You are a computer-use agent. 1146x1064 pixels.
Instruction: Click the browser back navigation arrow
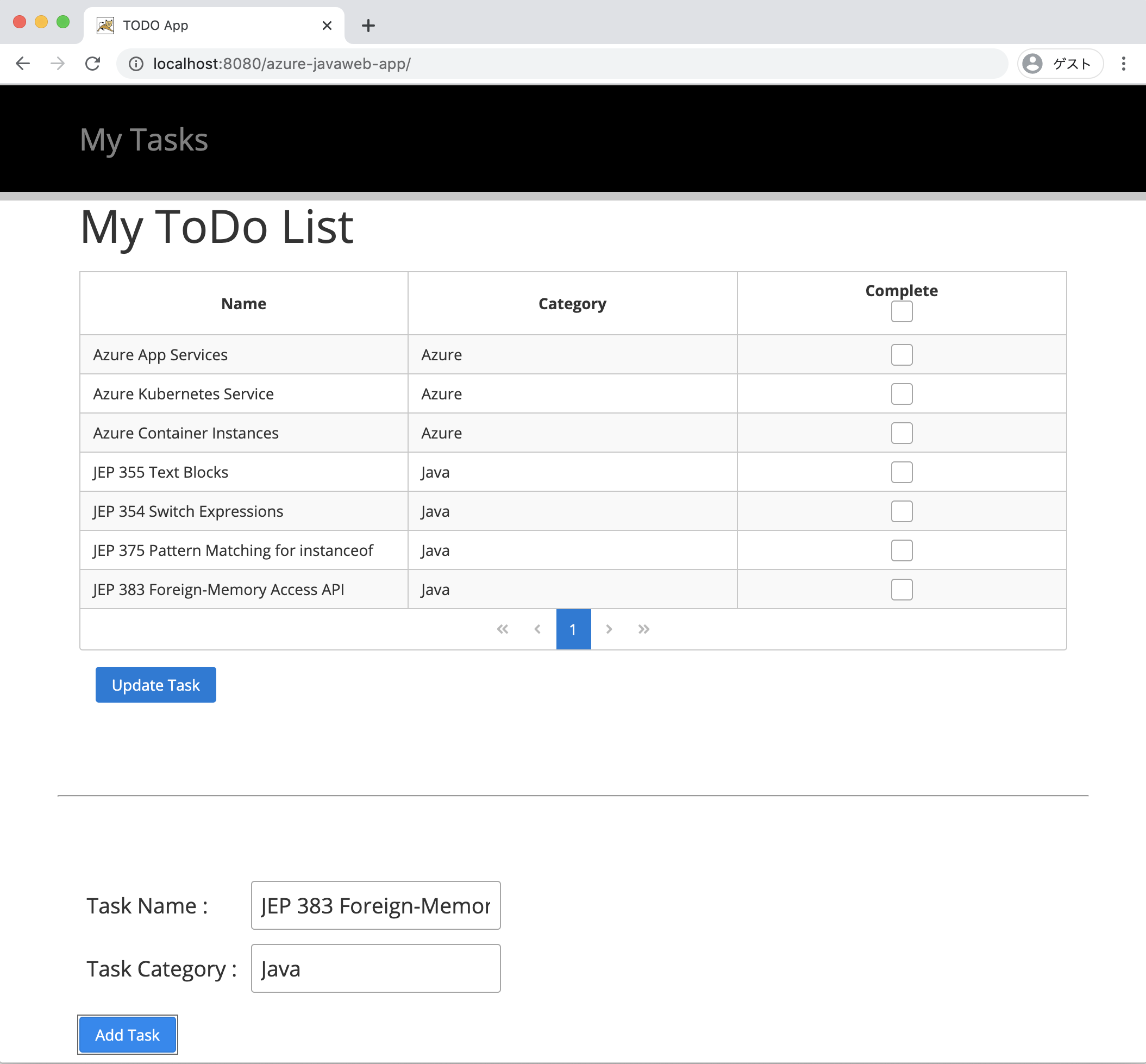(23, 63)
